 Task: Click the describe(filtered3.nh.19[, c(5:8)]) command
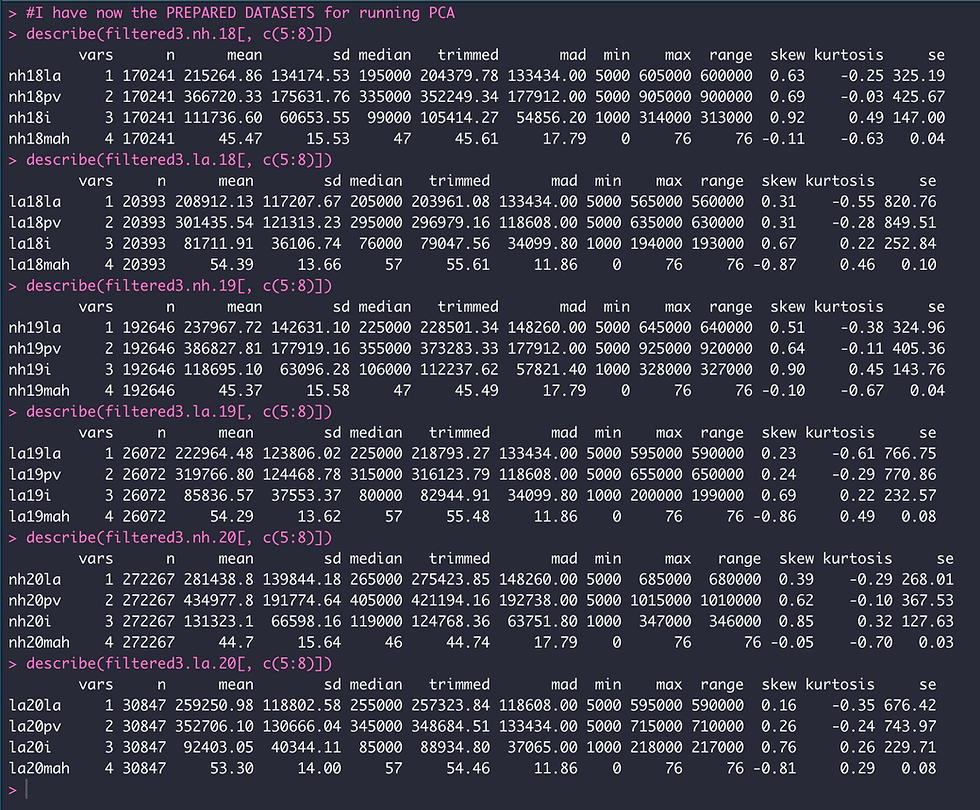(x=179, y=286)
